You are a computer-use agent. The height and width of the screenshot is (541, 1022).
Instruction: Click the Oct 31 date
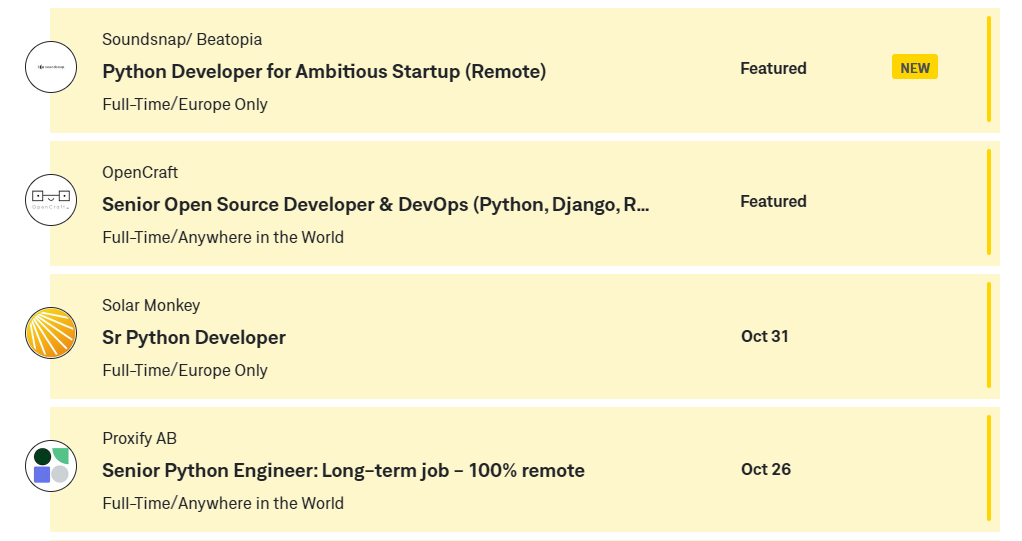765,336
